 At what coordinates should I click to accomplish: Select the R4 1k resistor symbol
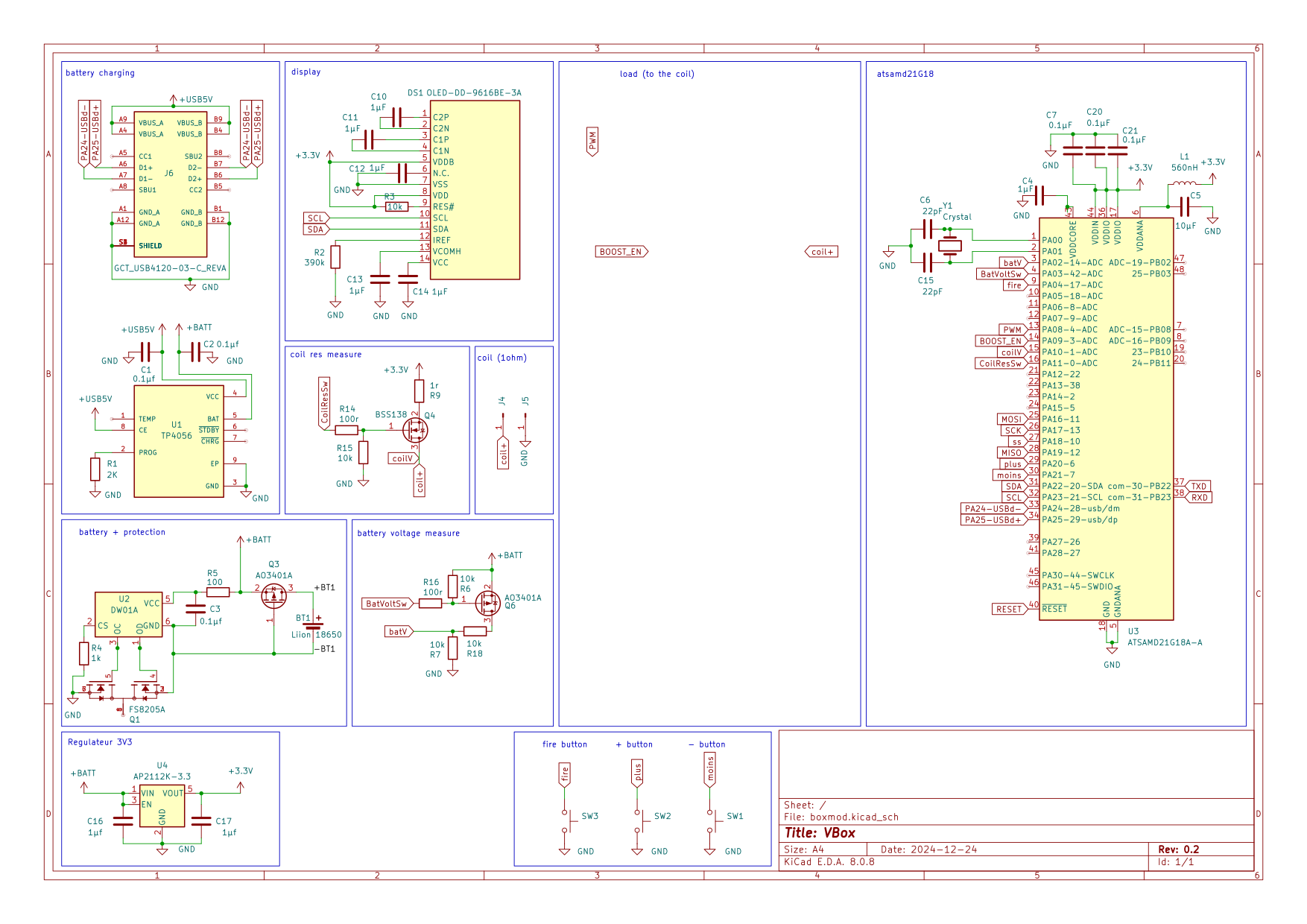84,654
